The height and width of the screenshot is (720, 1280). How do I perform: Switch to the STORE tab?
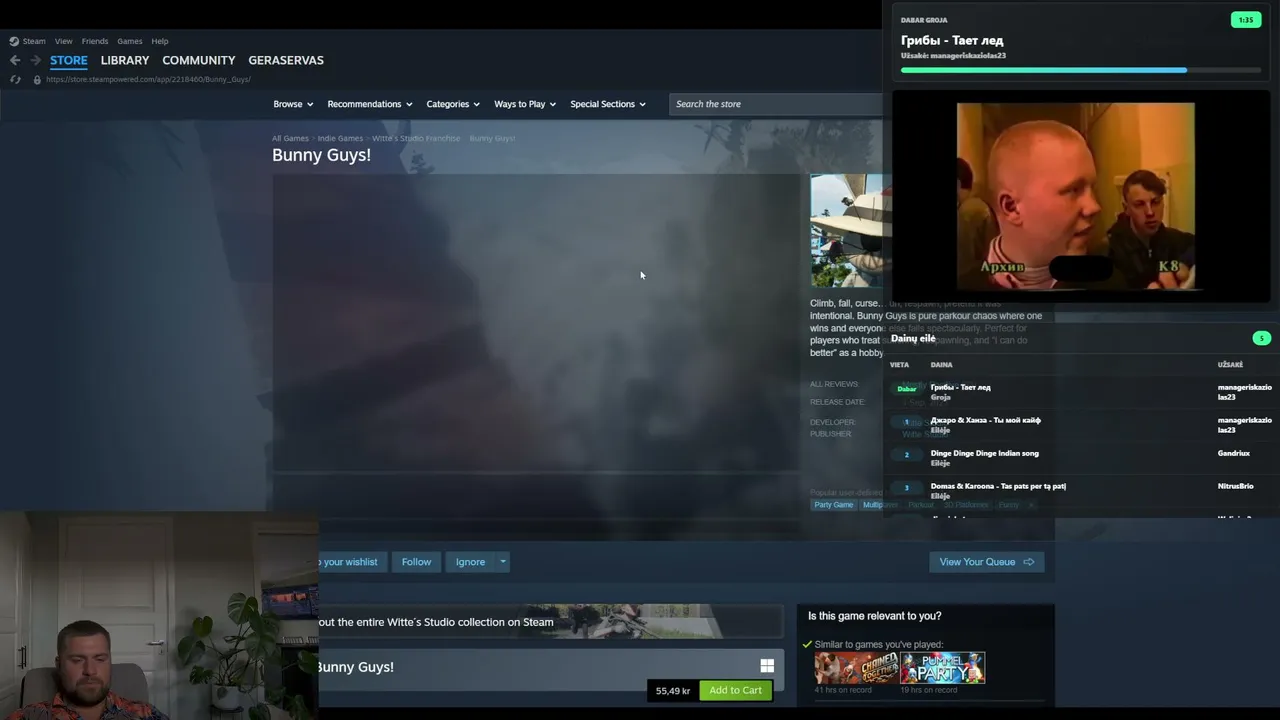click(69, 60)
